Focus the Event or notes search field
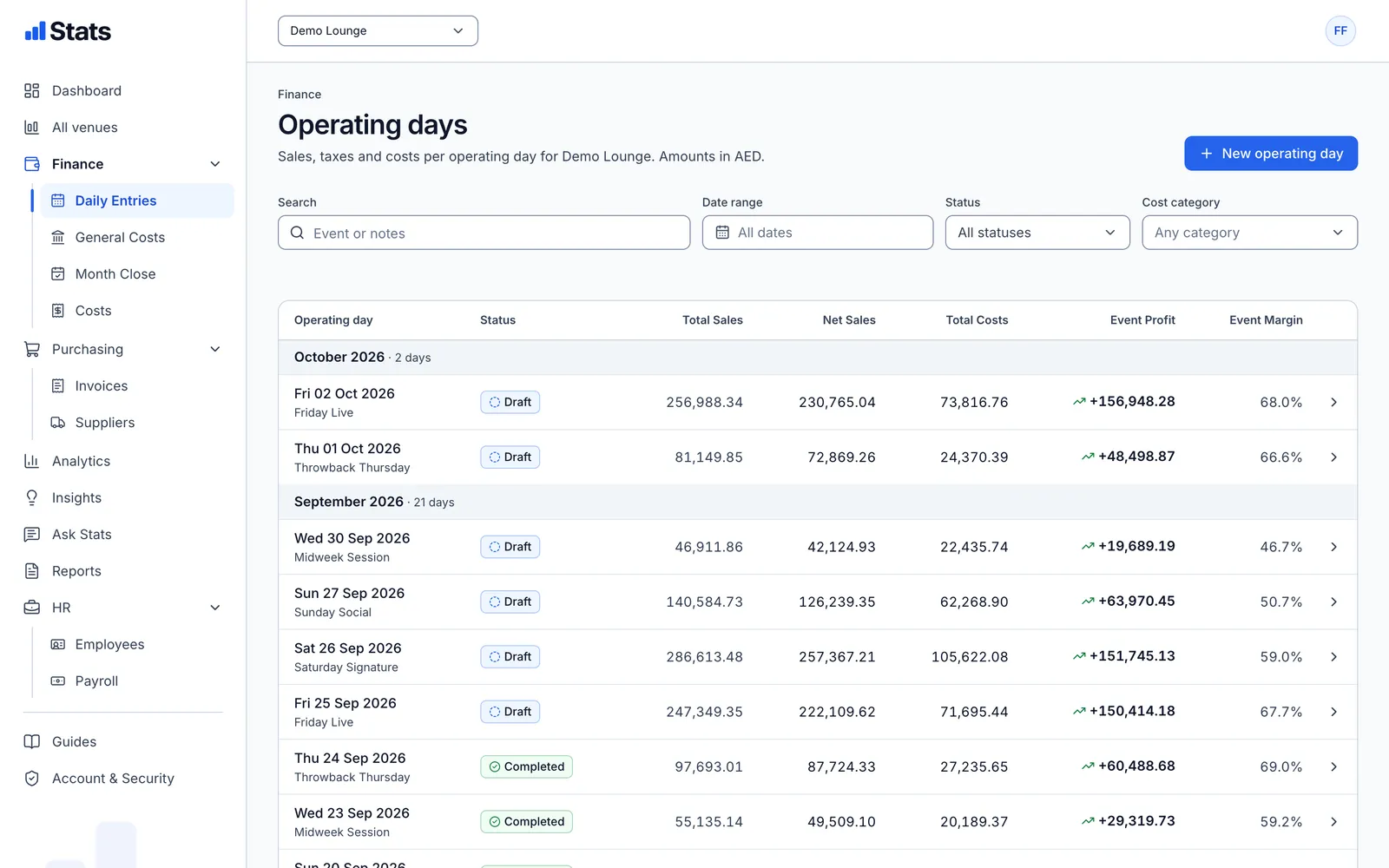1389x868 pixels. (484, 233)
